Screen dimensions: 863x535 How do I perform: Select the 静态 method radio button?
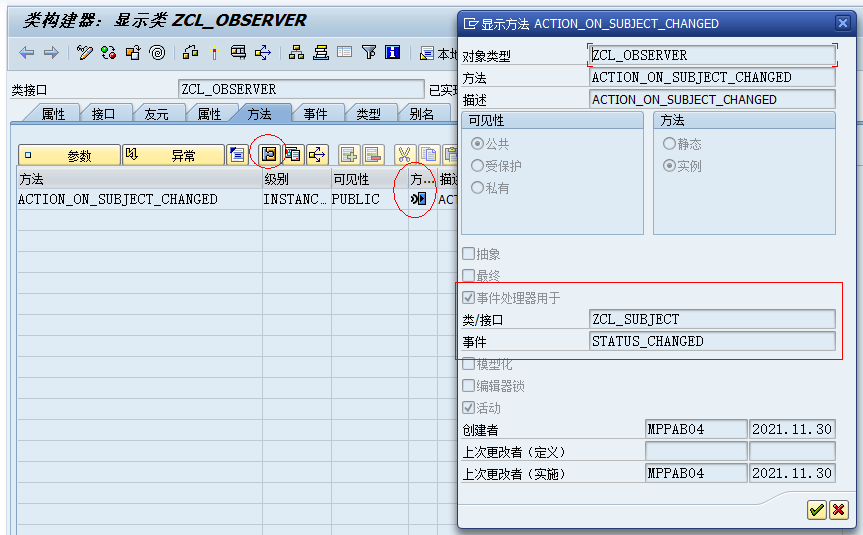click(669, 144)
